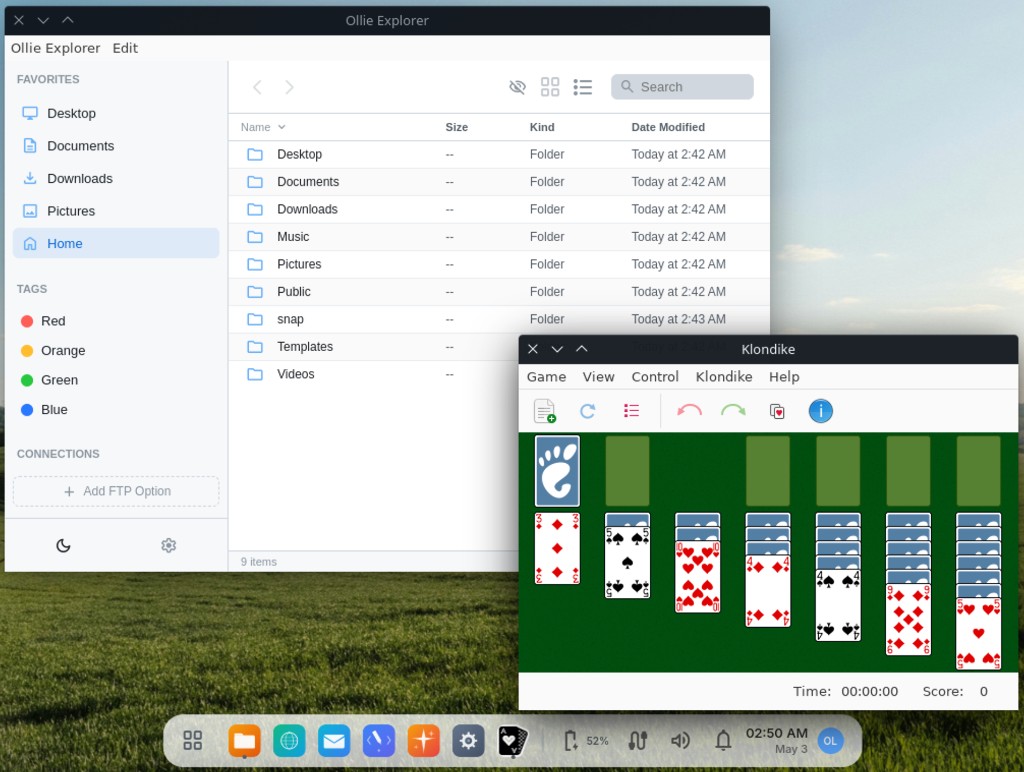Open the Control menu in Klondike
1024x772 pixels.
click(655, 377)
